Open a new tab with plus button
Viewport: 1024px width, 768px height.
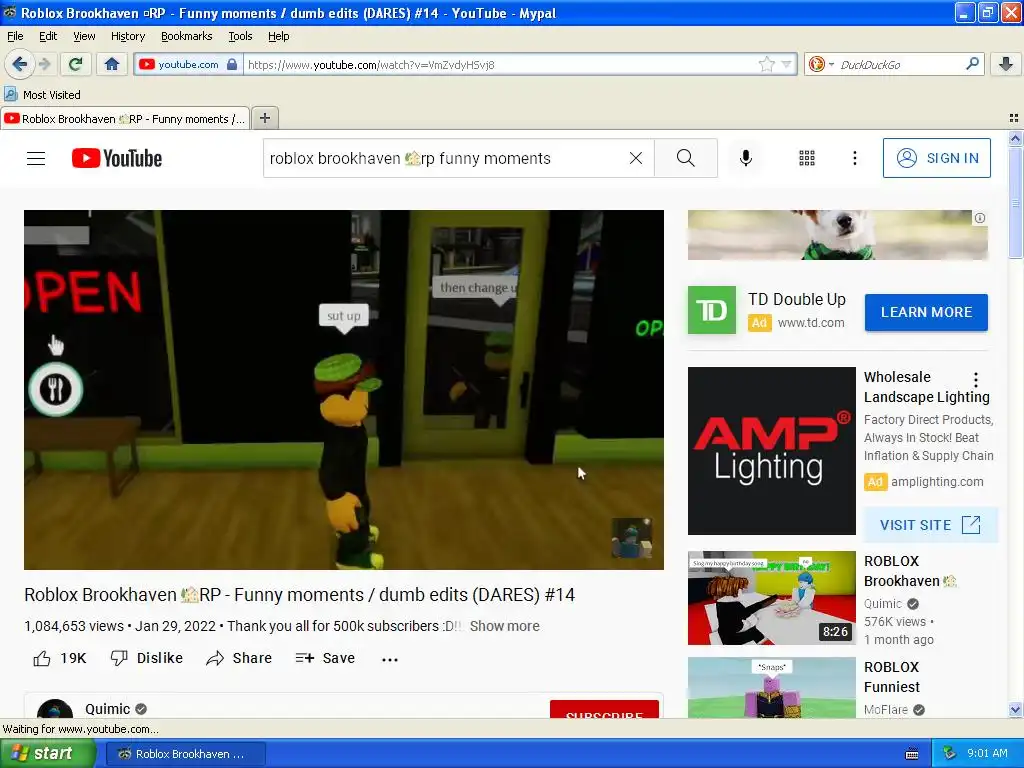264,118
